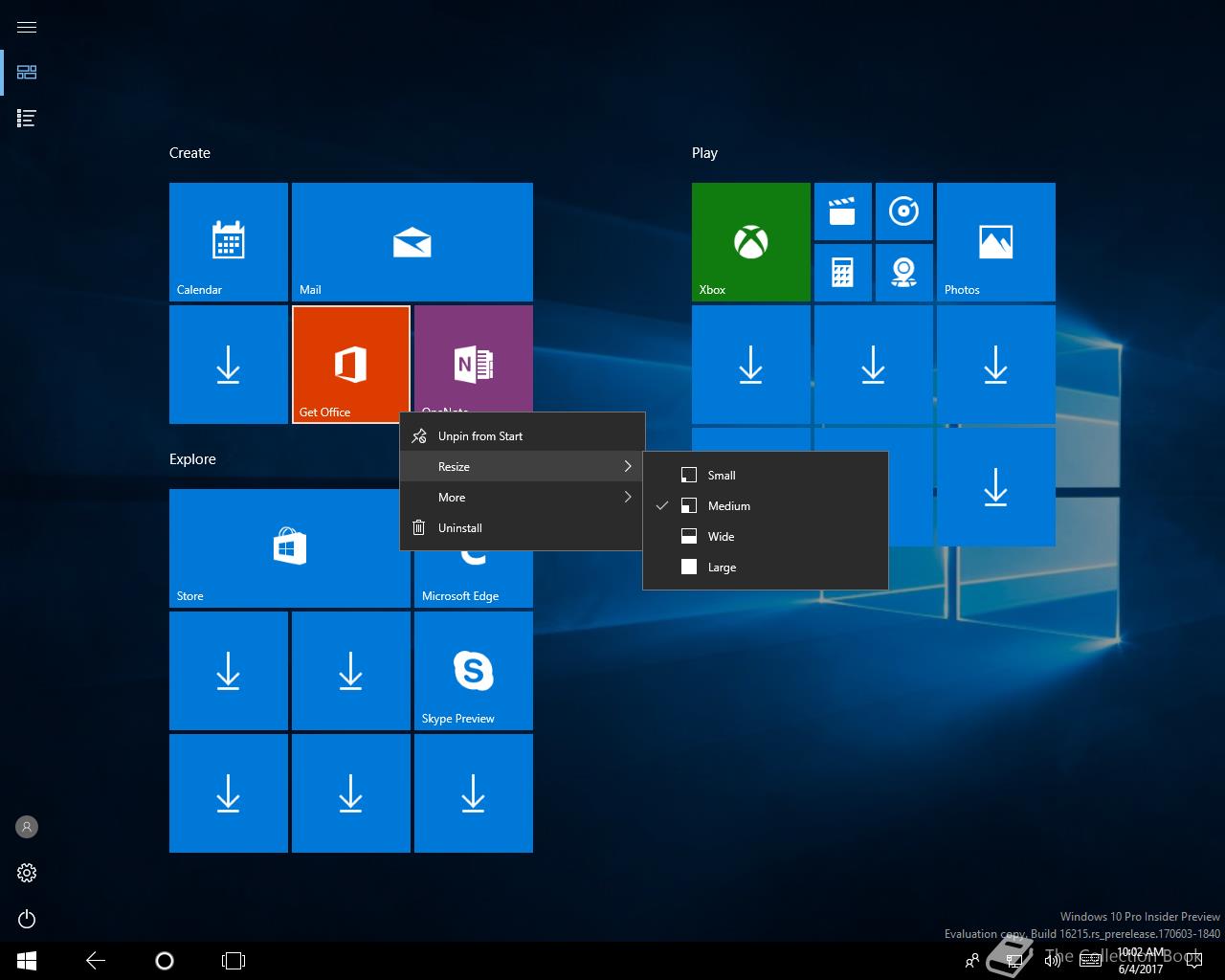Open the Camera small tile
This screenshot has width=1225, height=980.
(x=904, y=273)
